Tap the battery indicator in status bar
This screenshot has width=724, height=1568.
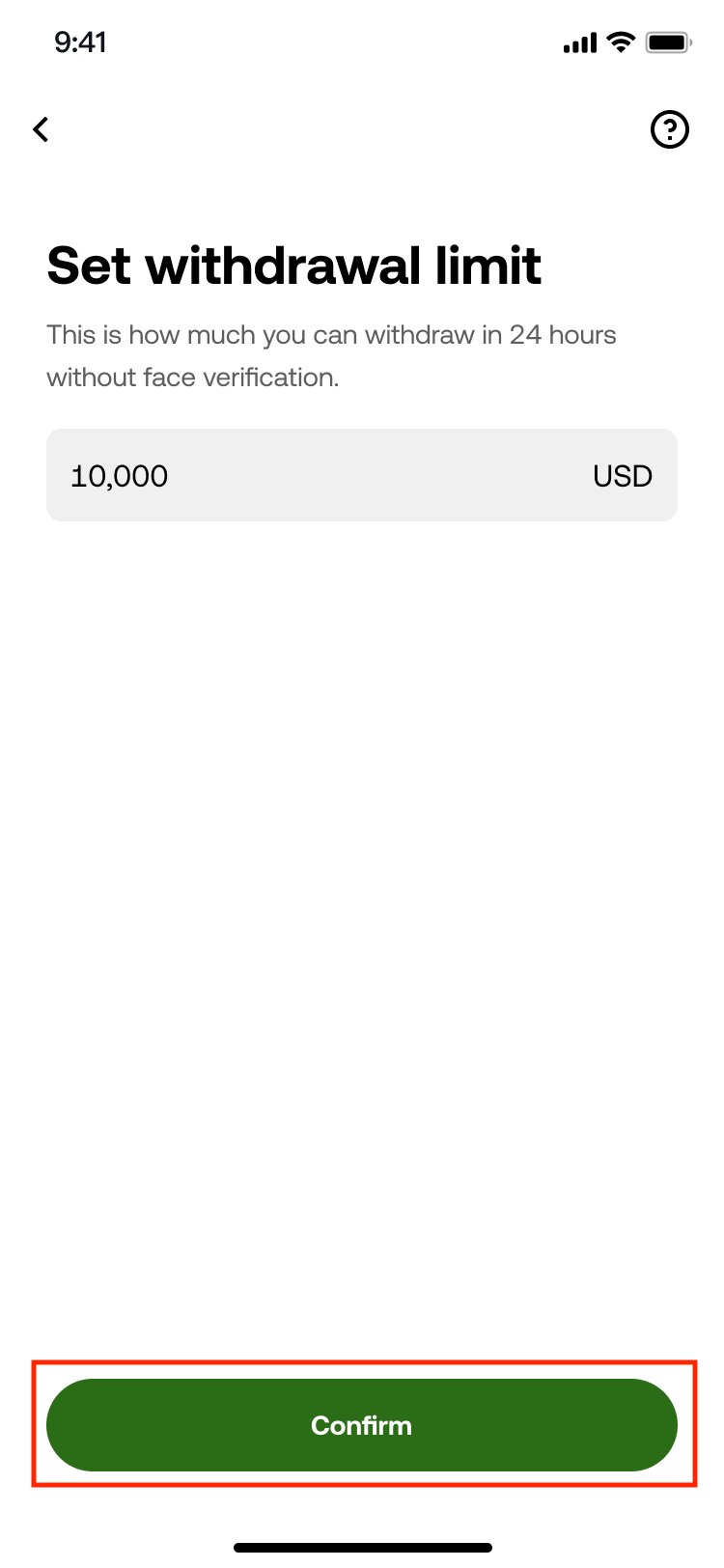(x=668, y=42)
